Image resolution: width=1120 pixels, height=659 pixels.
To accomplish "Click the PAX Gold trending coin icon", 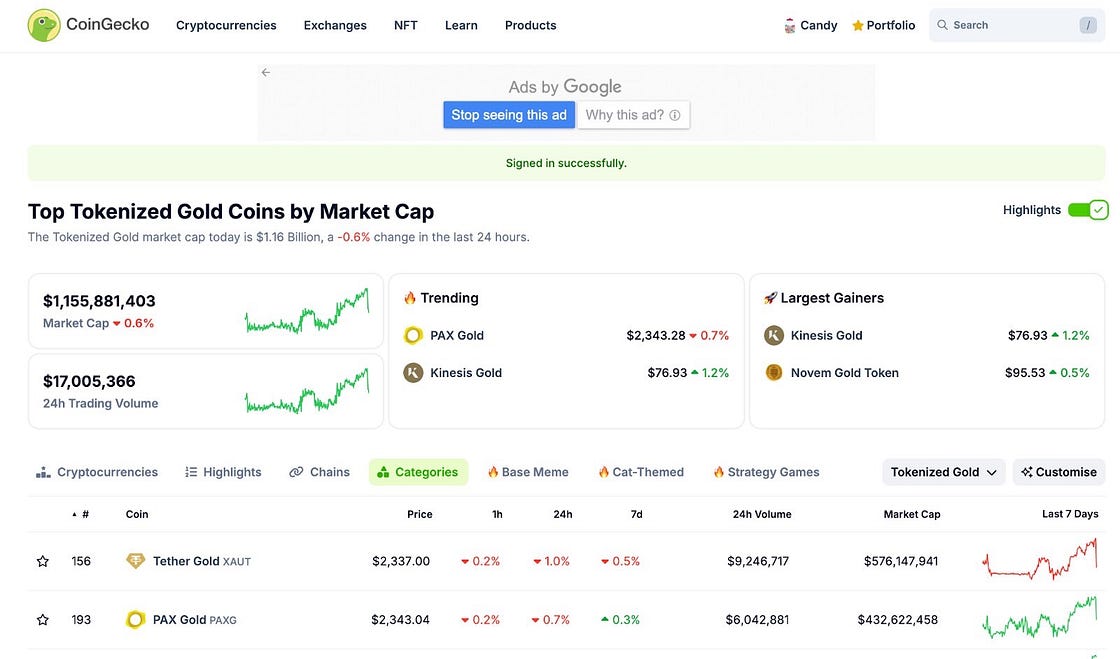I will (413, 336).
